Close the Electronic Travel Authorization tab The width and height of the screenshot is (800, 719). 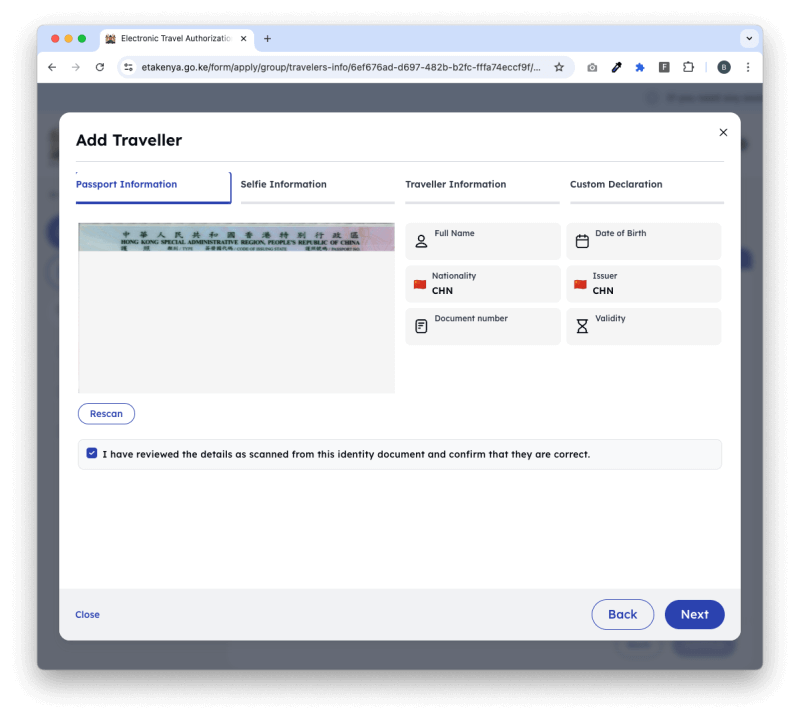[244, 39]
